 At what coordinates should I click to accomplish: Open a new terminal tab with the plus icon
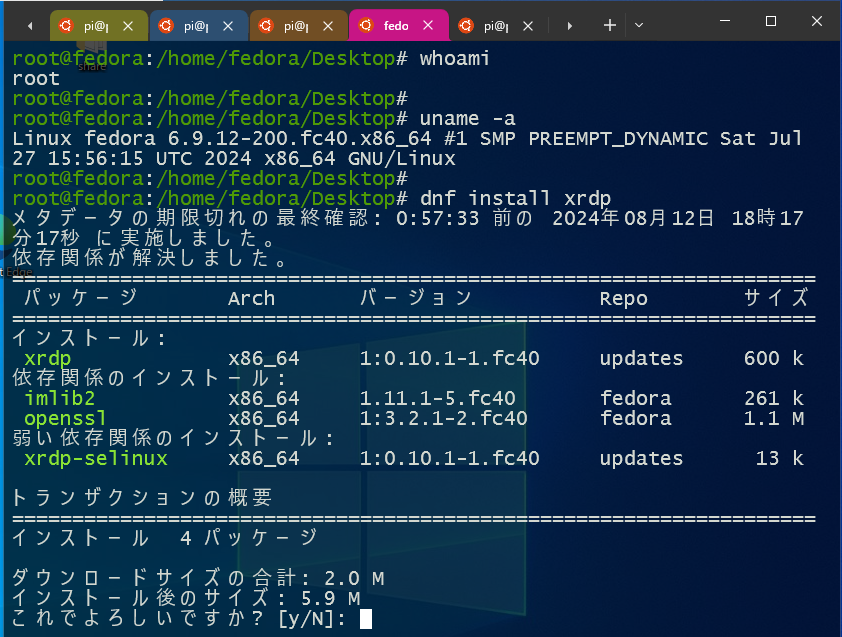610,26
